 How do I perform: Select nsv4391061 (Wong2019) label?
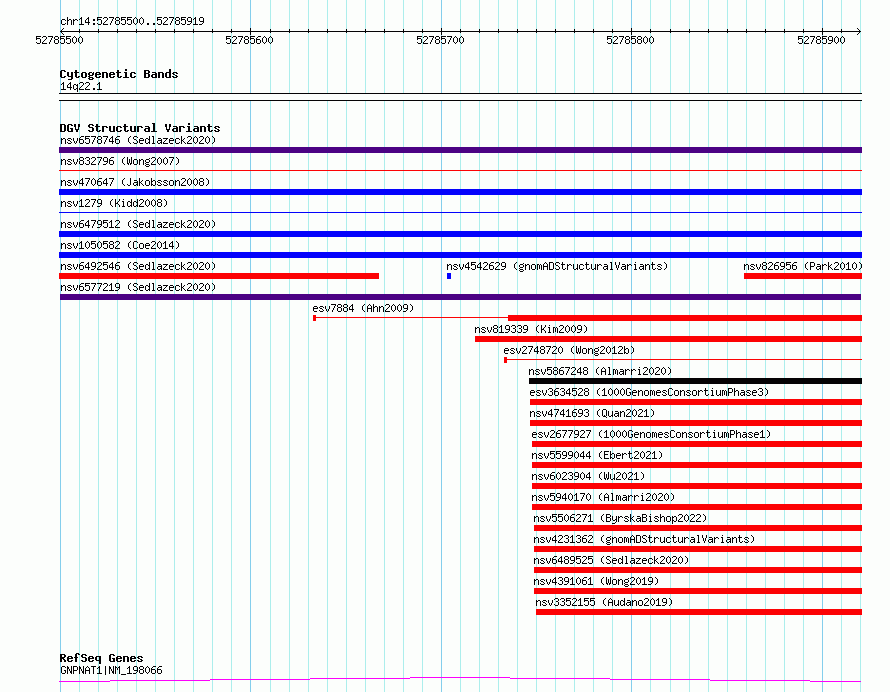click(597, 581)
